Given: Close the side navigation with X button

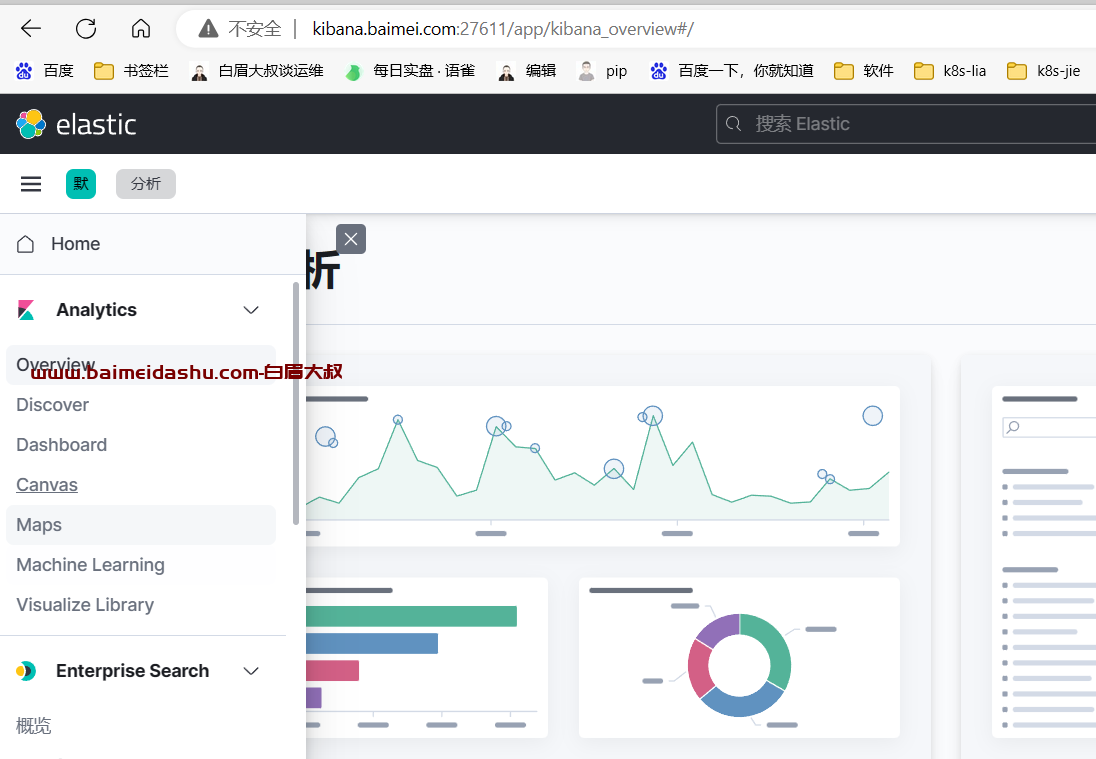Looking at the screenshot, I should [x=351, y=239].
